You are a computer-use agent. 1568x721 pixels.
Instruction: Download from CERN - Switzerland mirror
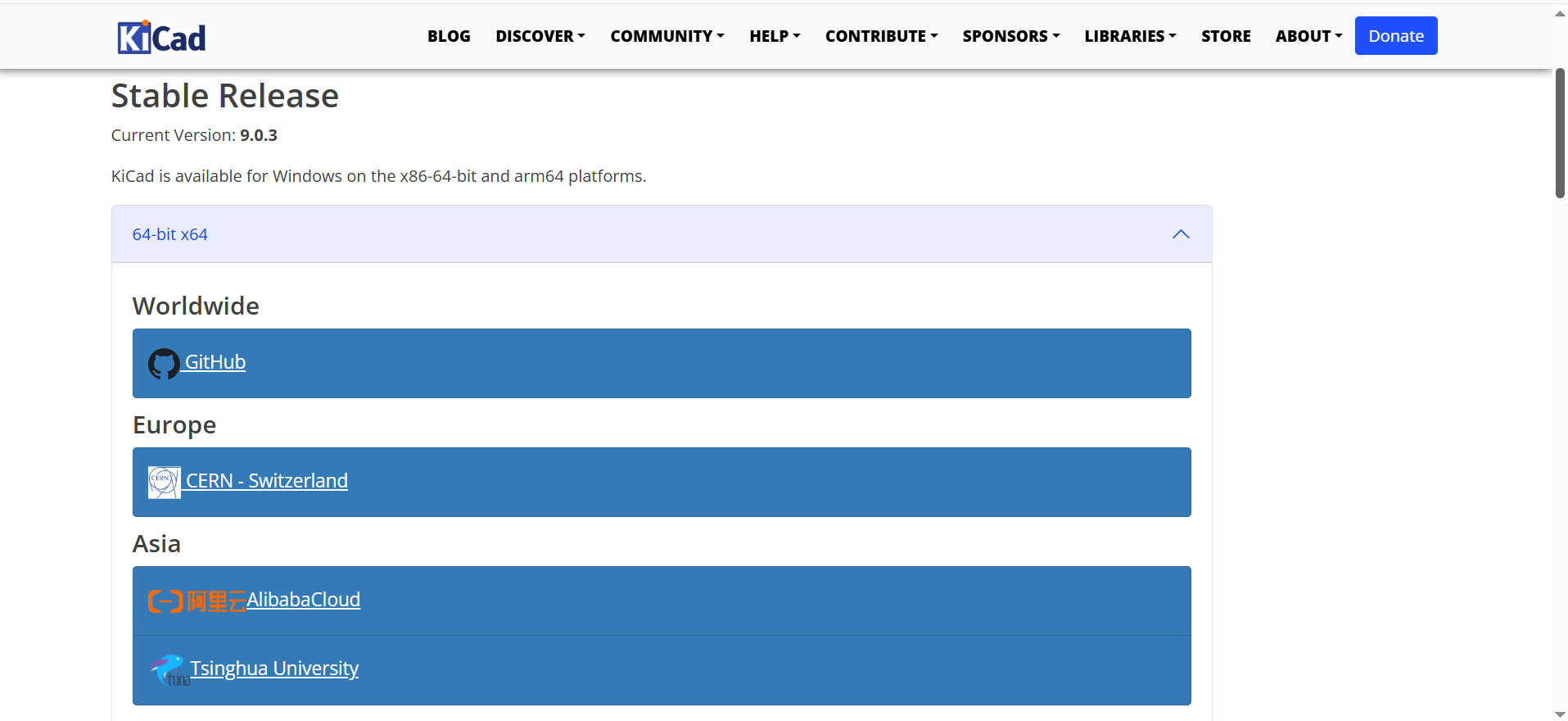point(267,481)
